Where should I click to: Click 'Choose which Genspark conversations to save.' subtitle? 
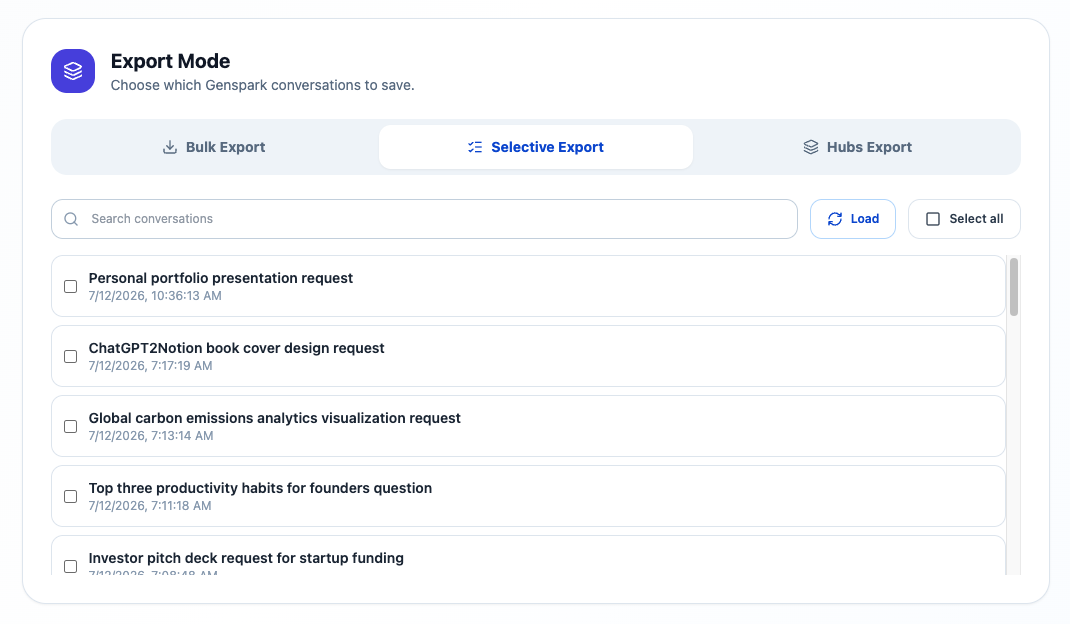[x=263, y=85]
